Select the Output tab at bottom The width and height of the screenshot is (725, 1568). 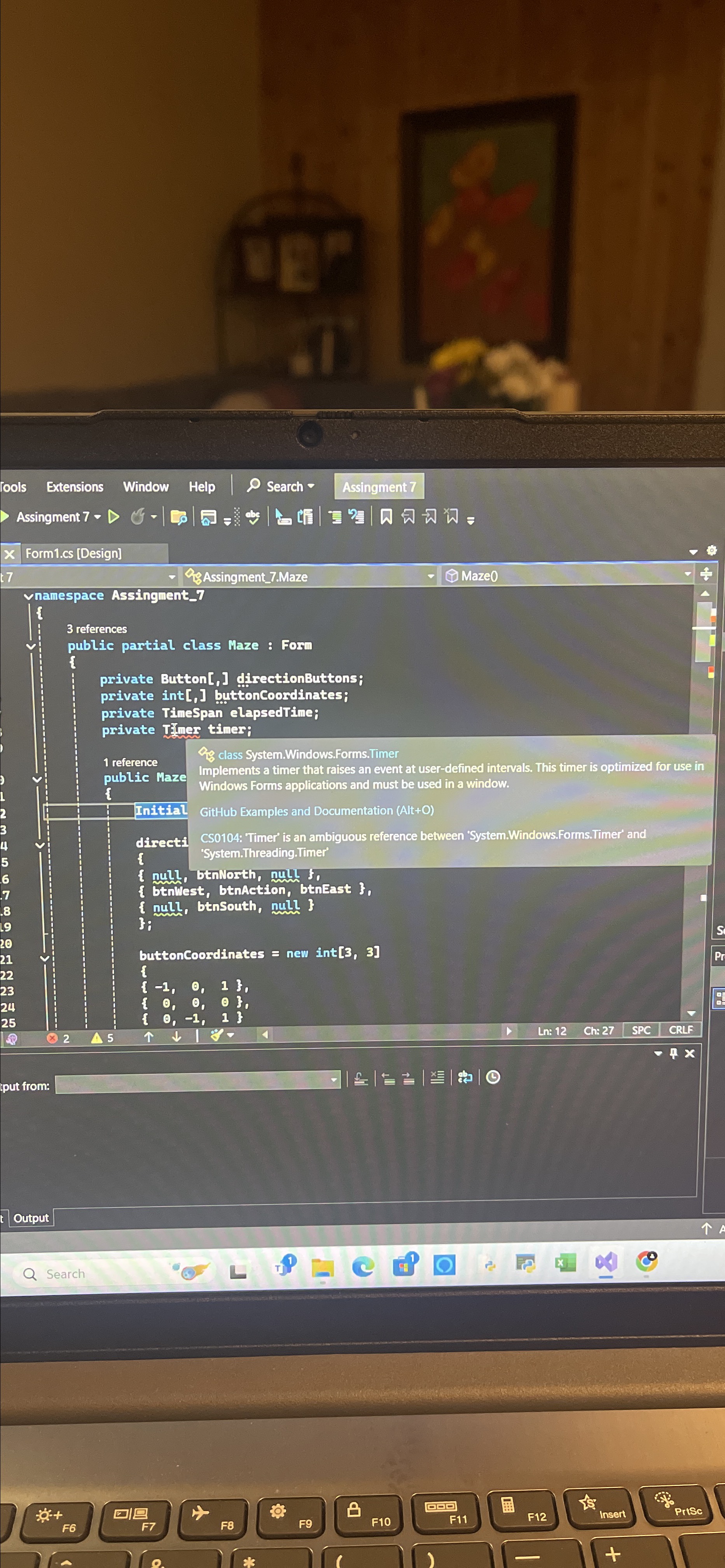click(x=31, y=1218)
